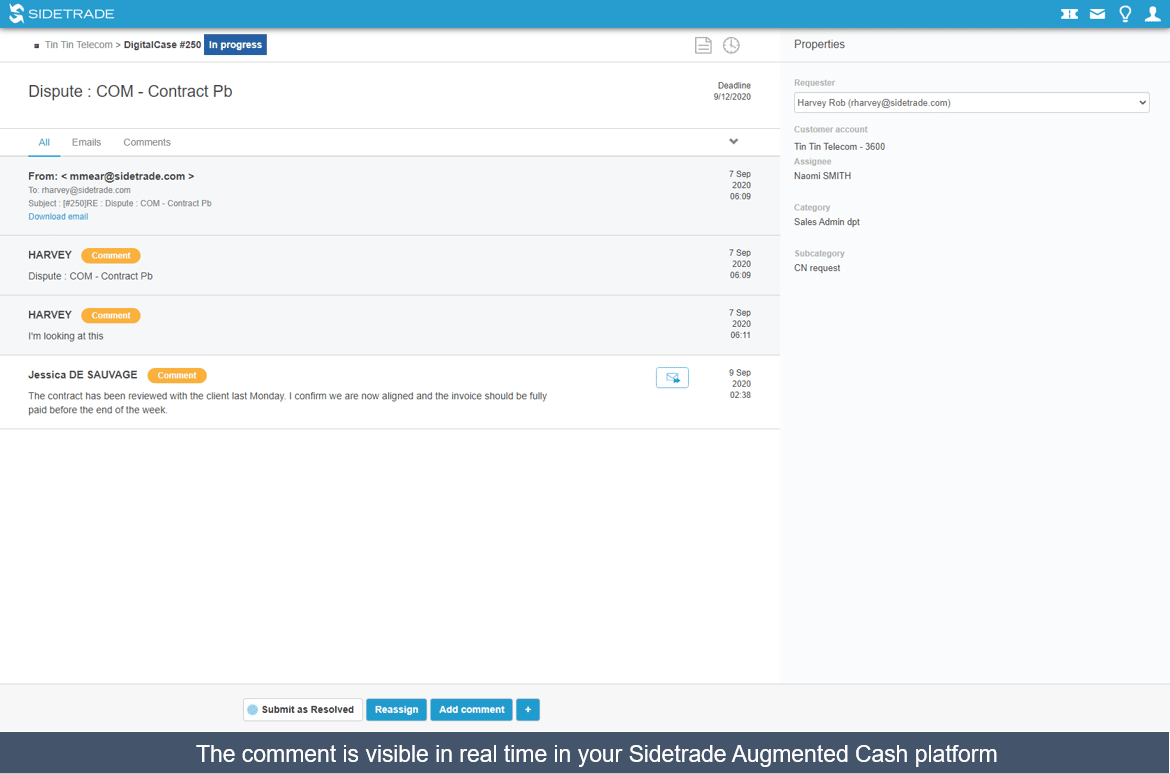The image size is (1170, 774).
Task: Click Jessica DE SAUVAGE name
Action: click(83, 375)
